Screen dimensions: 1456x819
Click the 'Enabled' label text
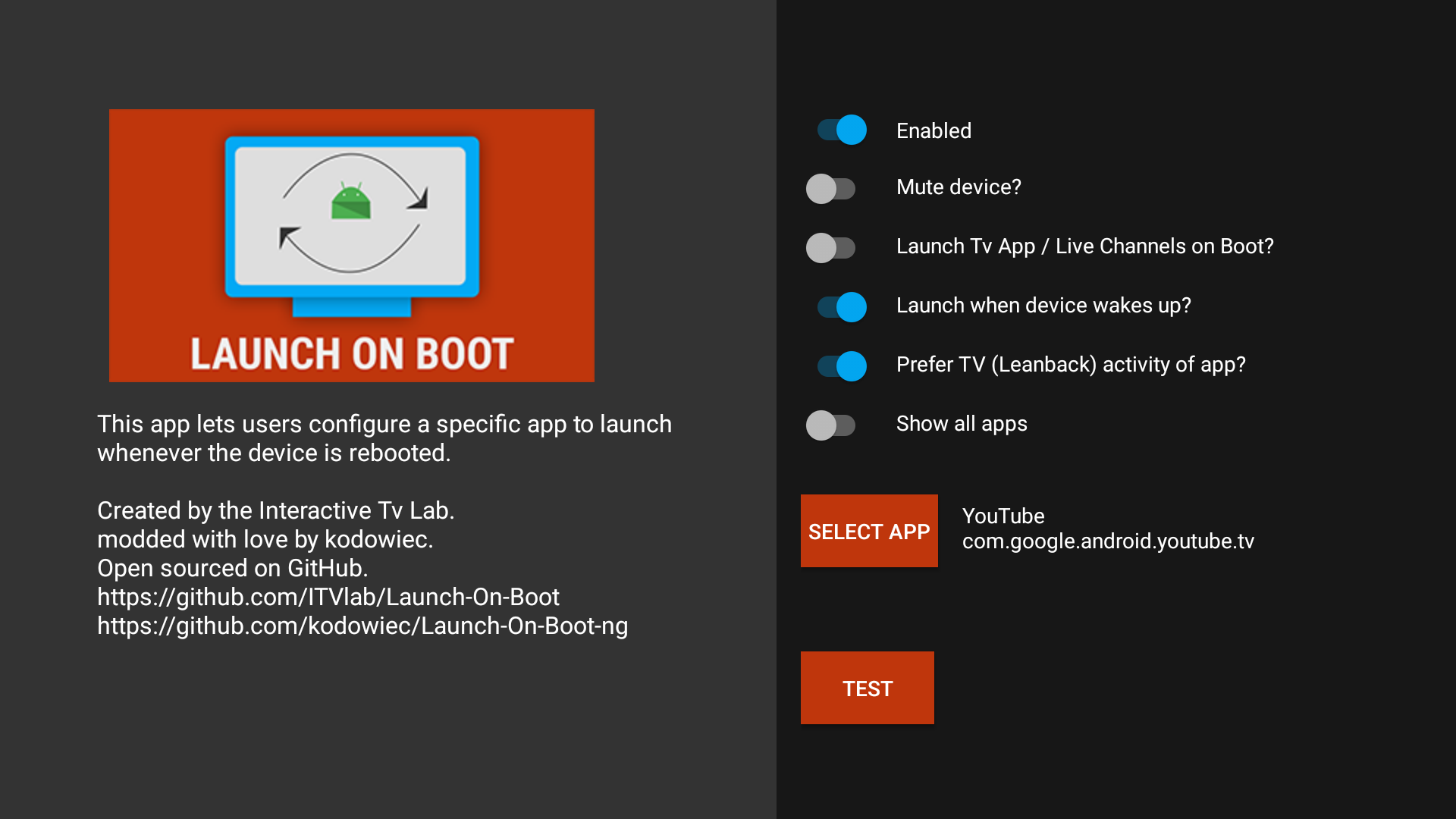point(934,130)
